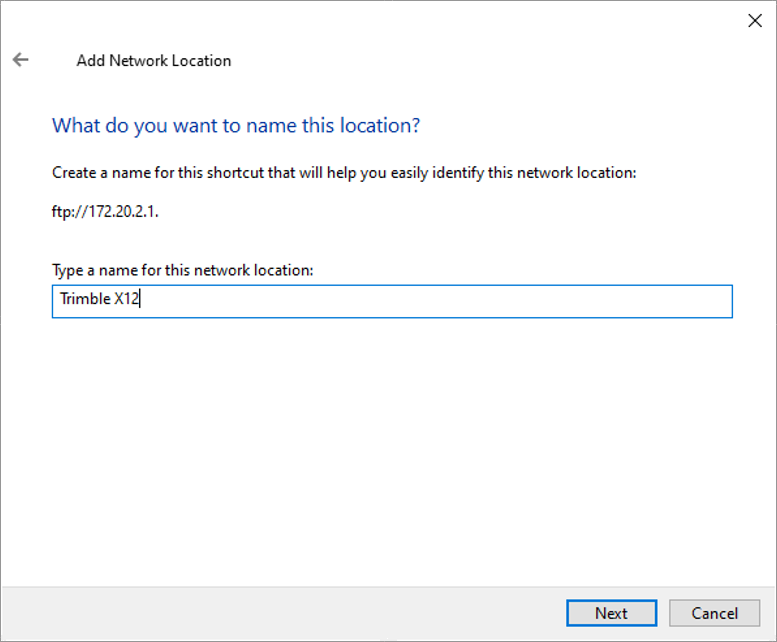777x642 pixels.
Task: Click the 'Add Network Location' window title
Action: click(x=154, y=60)
